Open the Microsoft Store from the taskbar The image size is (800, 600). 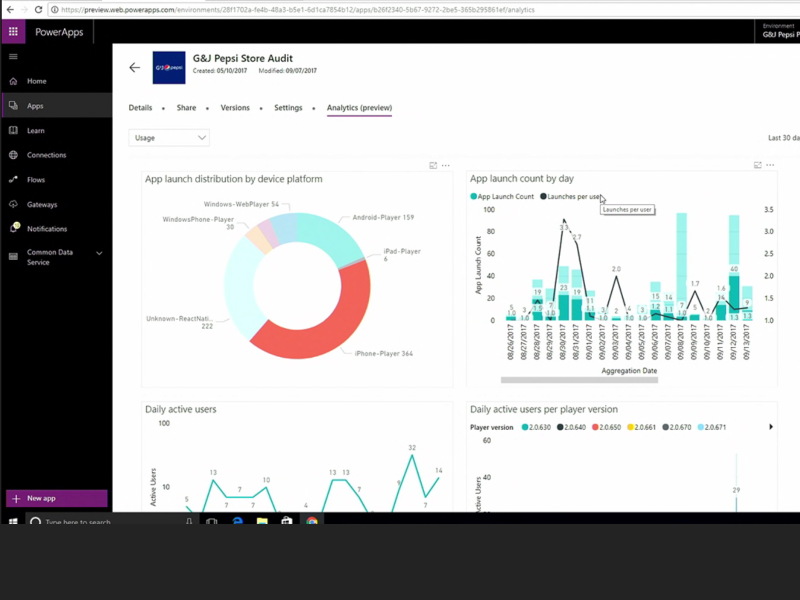click(287, 521)
